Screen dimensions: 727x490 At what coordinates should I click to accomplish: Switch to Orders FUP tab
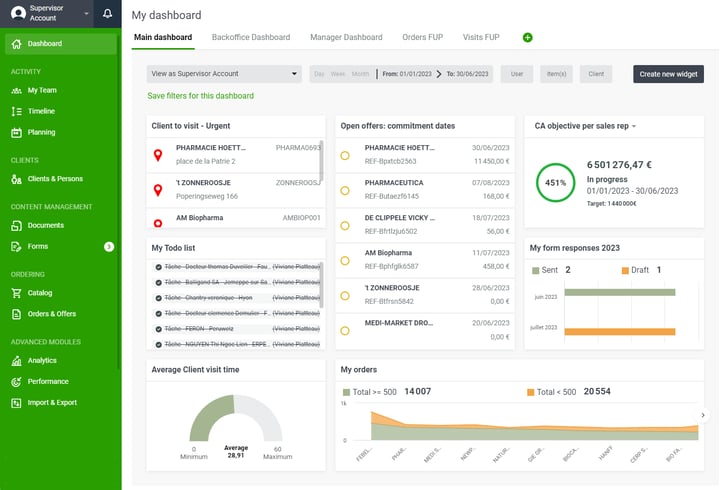[421, 37]
